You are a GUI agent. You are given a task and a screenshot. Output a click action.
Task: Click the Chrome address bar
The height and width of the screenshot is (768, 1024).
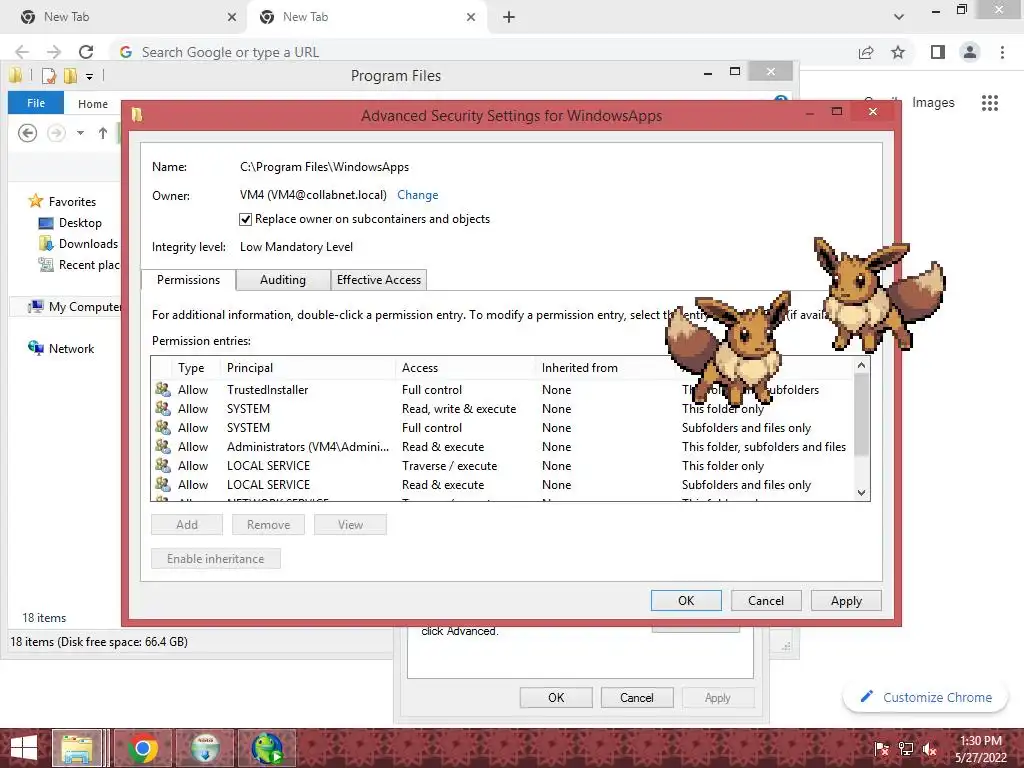click(483, 52)
